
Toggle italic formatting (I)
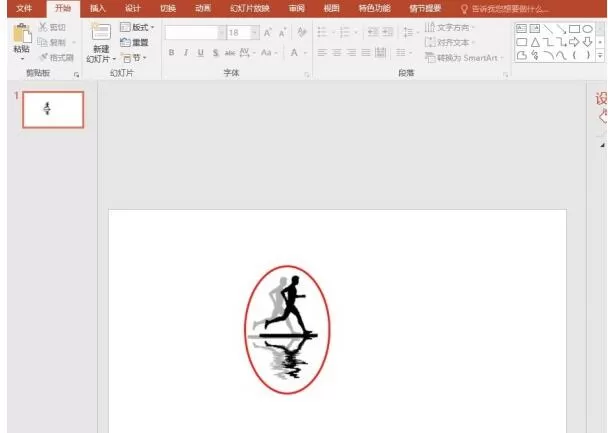click(x=186, y=52)
